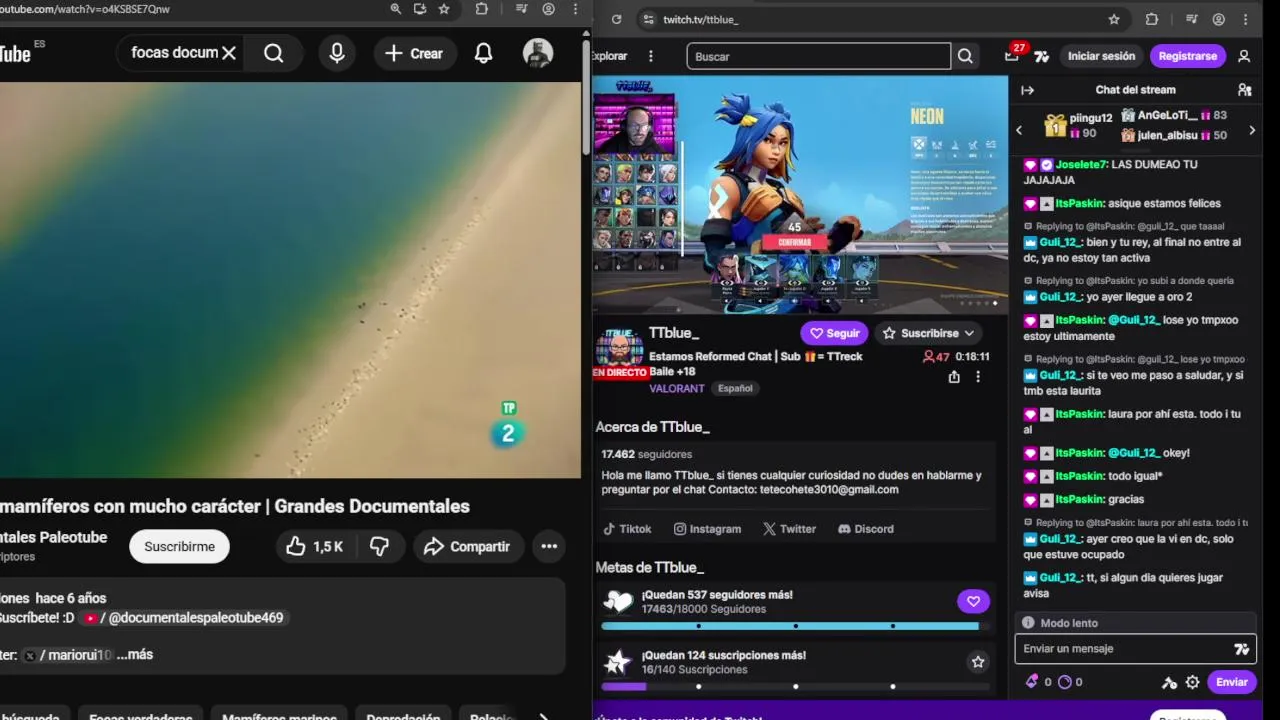Clear the YouTube search box with the X
This screenshot has height=720, width=1280.
pos(229,53)
